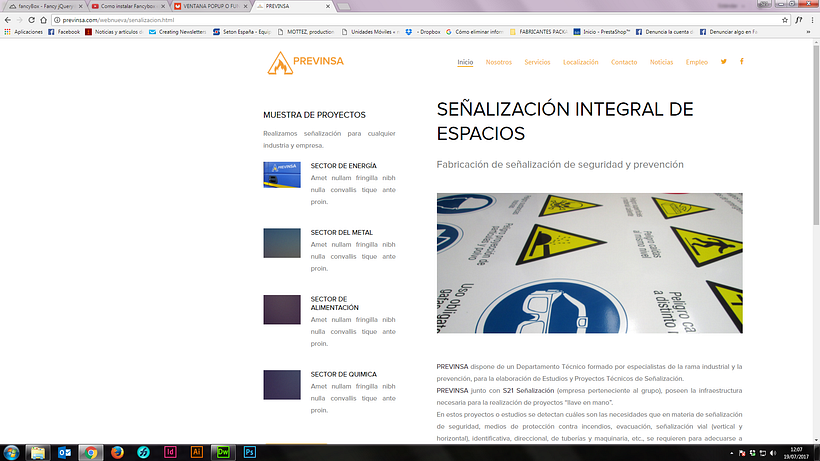Open the Twitter icon in site header

pyautogui.click(x=724, y=62)
